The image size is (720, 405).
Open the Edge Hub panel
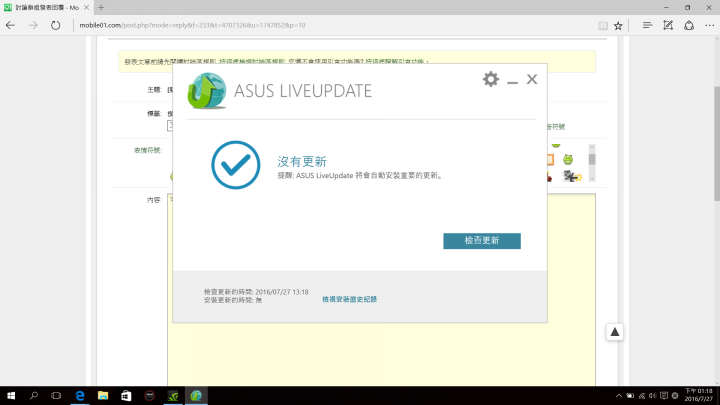pos(647,26)
